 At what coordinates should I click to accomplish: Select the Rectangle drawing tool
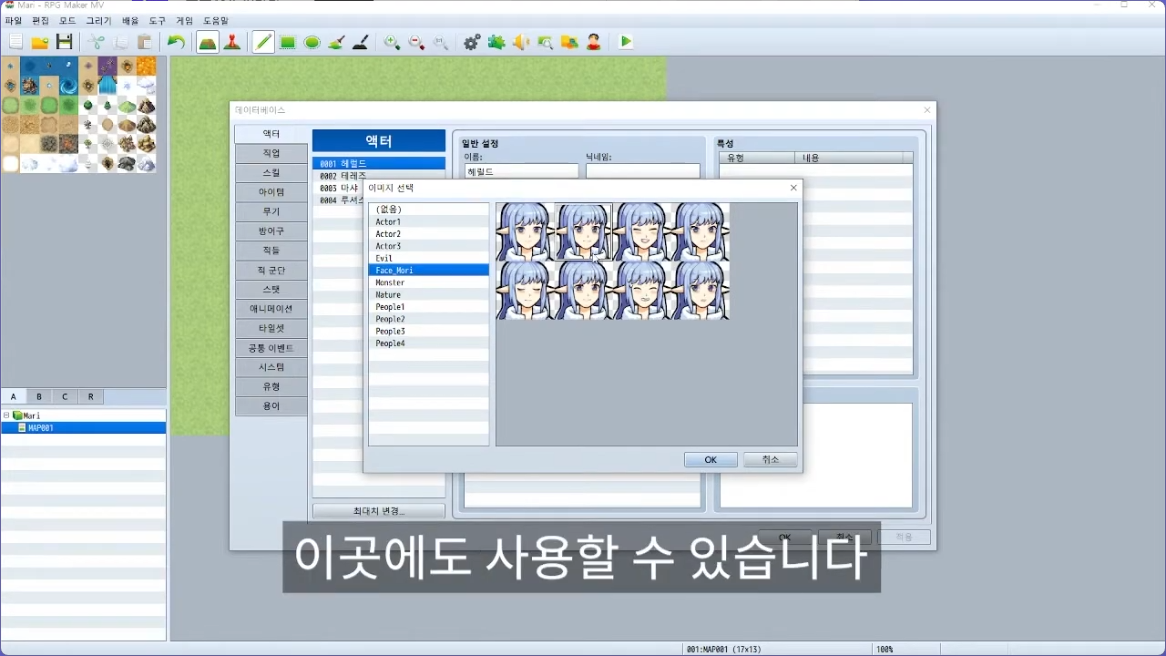(x=288, y=42)
